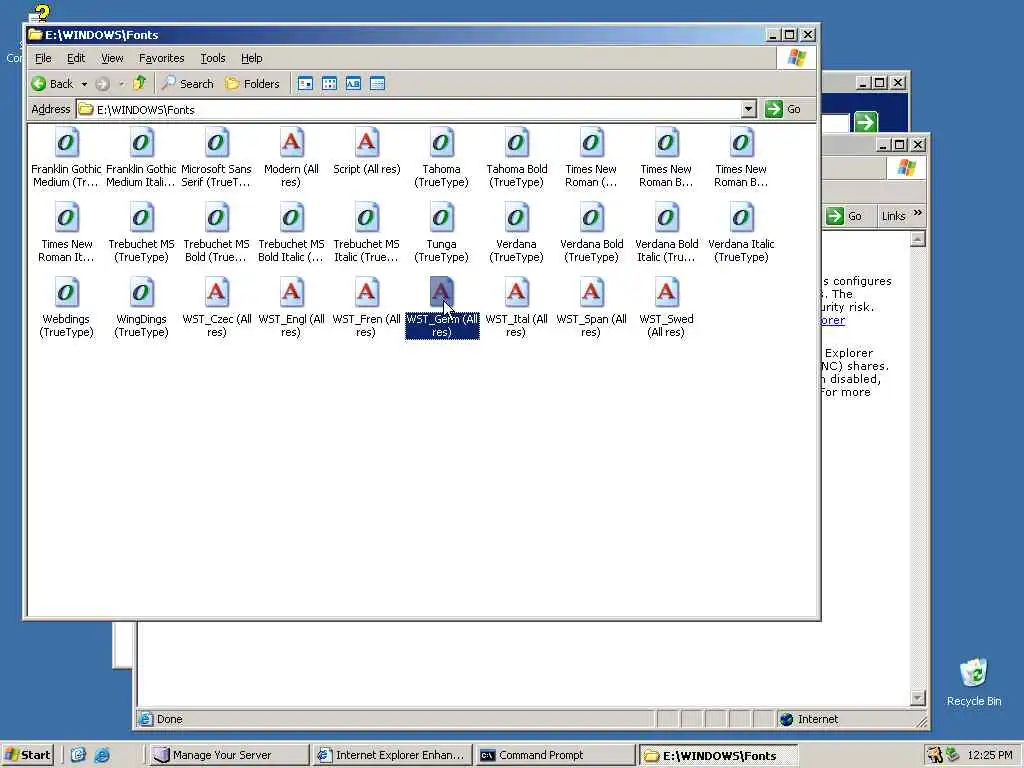Open the Tools menu

click(213, 58)
